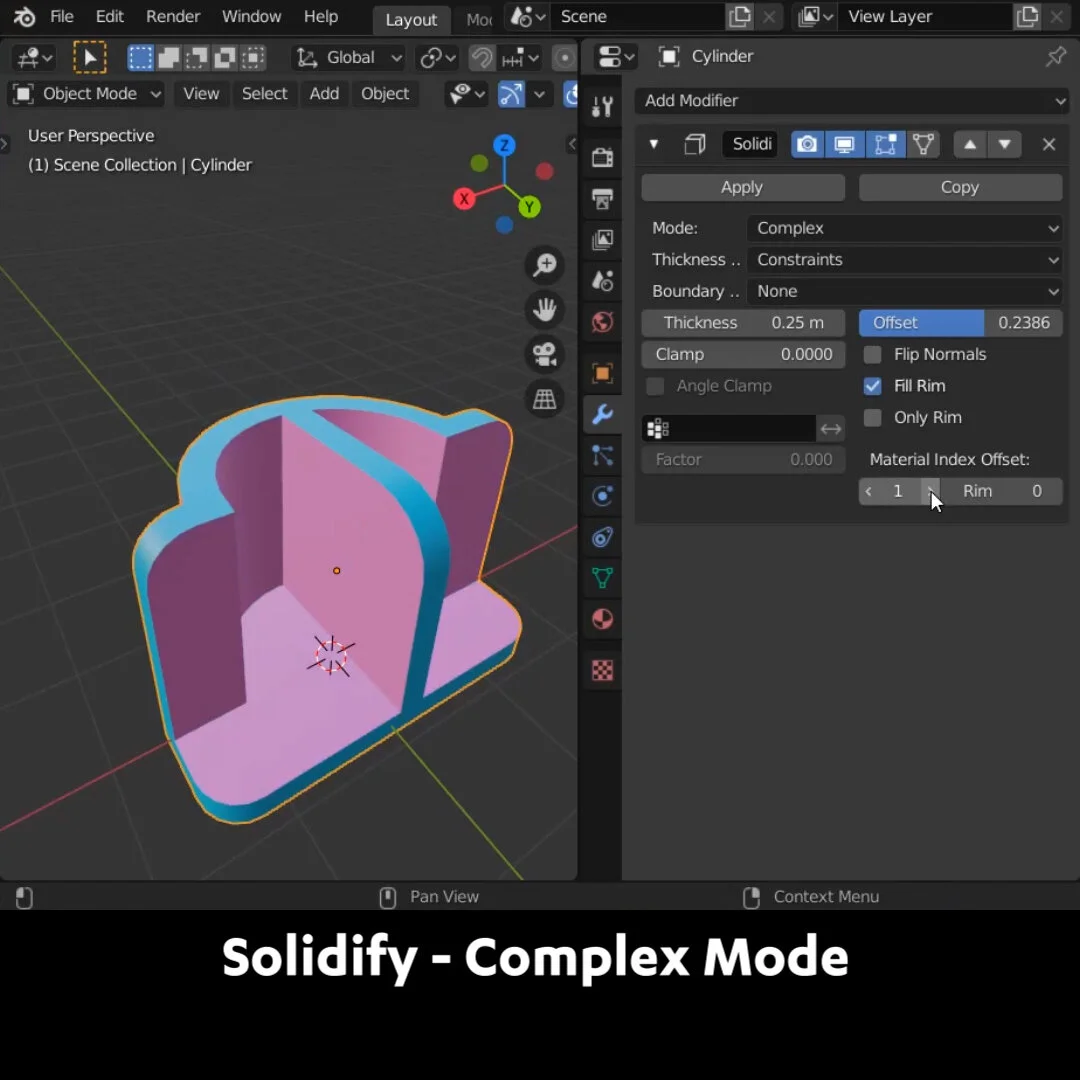Open the Add menu in the viewport
This screenshot has width=1080, height=1080.
click(324, 93)
